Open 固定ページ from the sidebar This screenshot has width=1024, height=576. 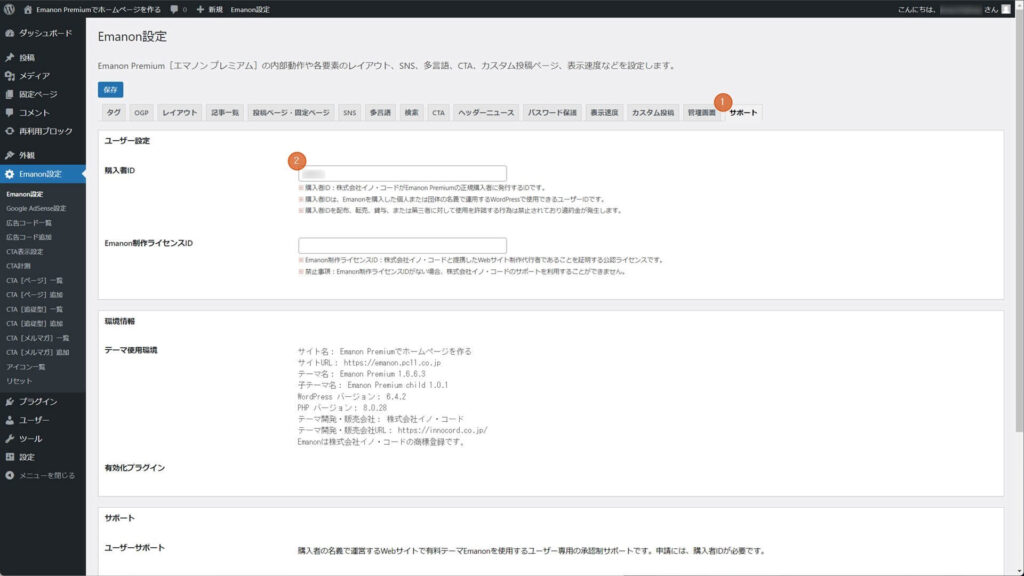pos(38,94)
